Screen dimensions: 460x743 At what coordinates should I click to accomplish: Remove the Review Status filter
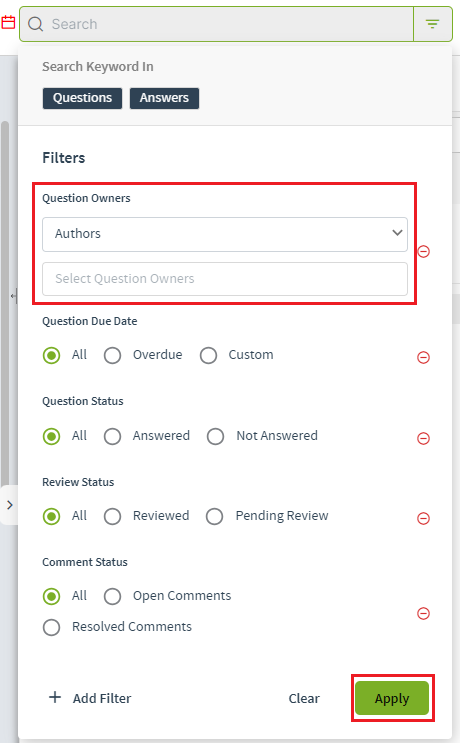[424, 518]
